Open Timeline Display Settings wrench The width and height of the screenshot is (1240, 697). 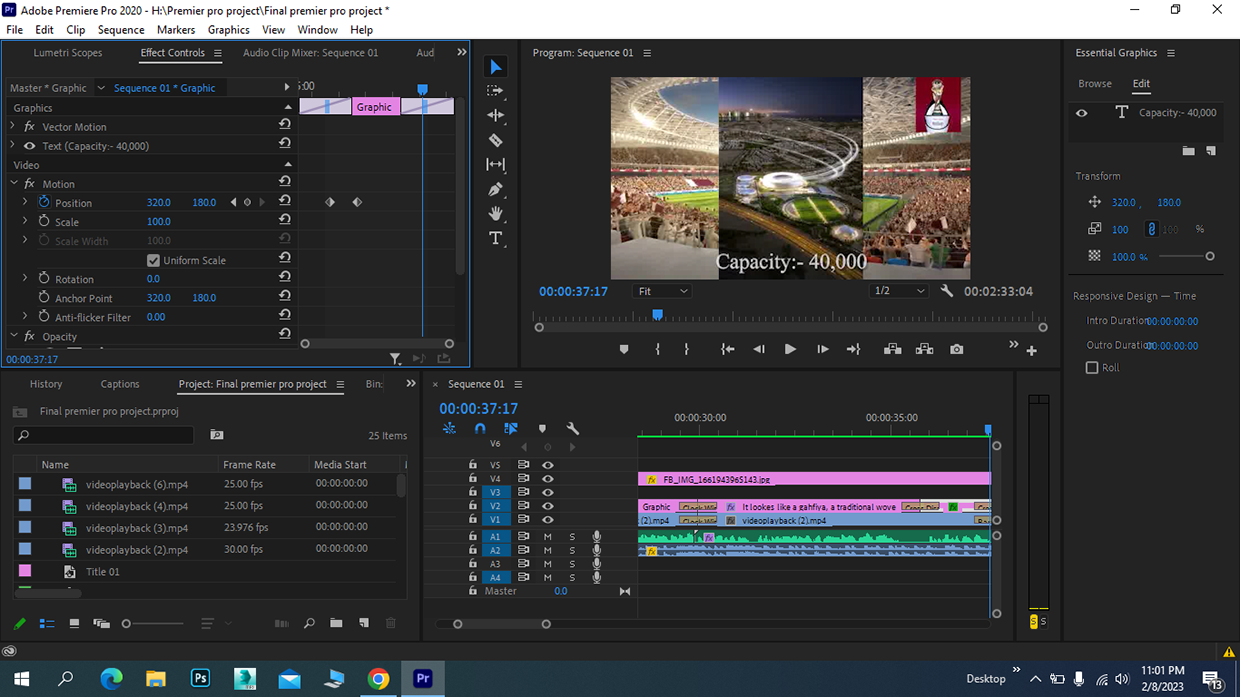click(x=573, y=428)
